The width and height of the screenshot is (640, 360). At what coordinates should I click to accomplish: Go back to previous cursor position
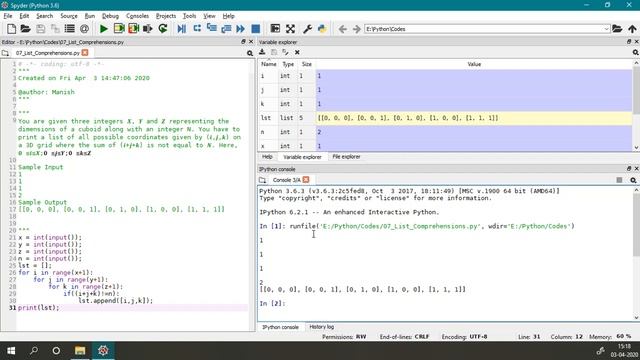click(342, 29)
